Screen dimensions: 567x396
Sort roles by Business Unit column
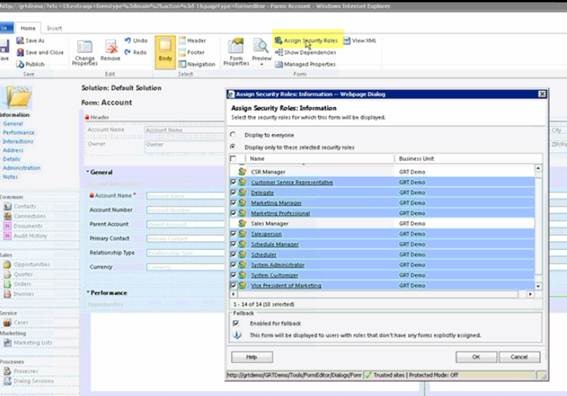(x=416, y=158)
